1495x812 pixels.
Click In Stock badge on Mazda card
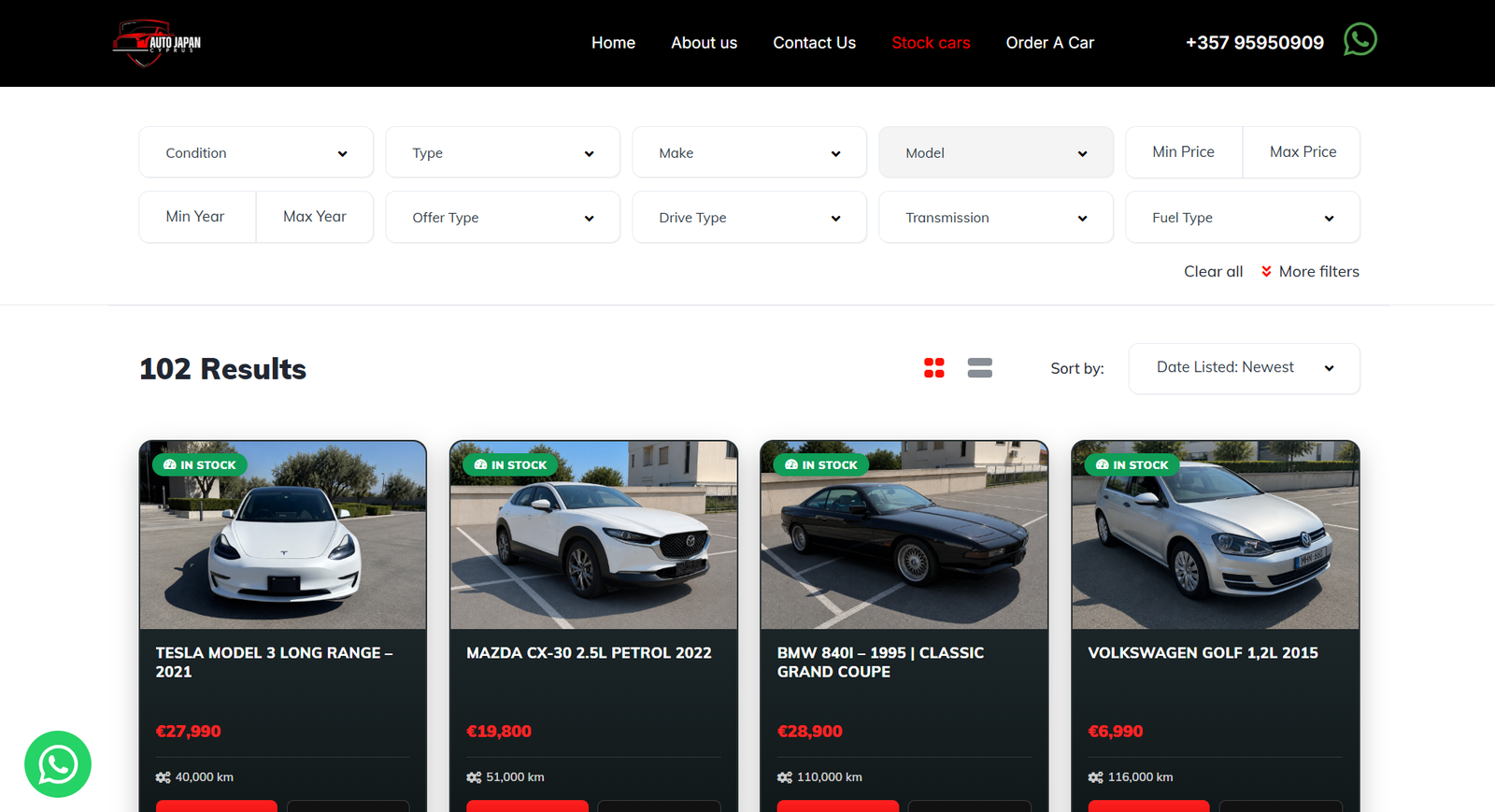tap(510, 464)
